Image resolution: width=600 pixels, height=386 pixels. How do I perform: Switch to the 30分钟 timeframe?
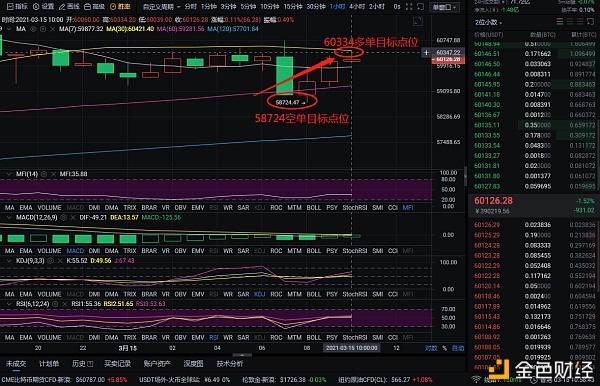(316, 7)
